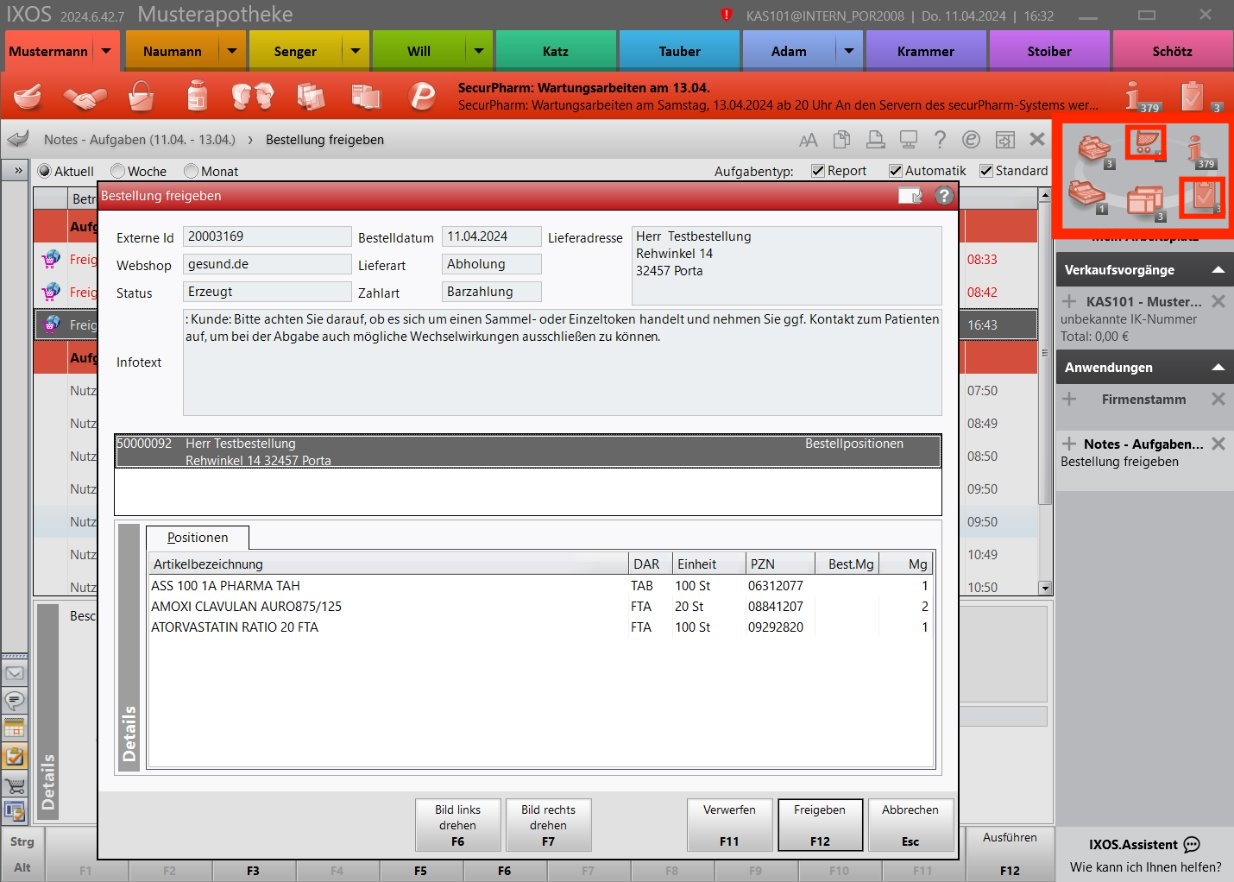
Task: Switch to the Stoiber user tab
Action: point(1049,51)
